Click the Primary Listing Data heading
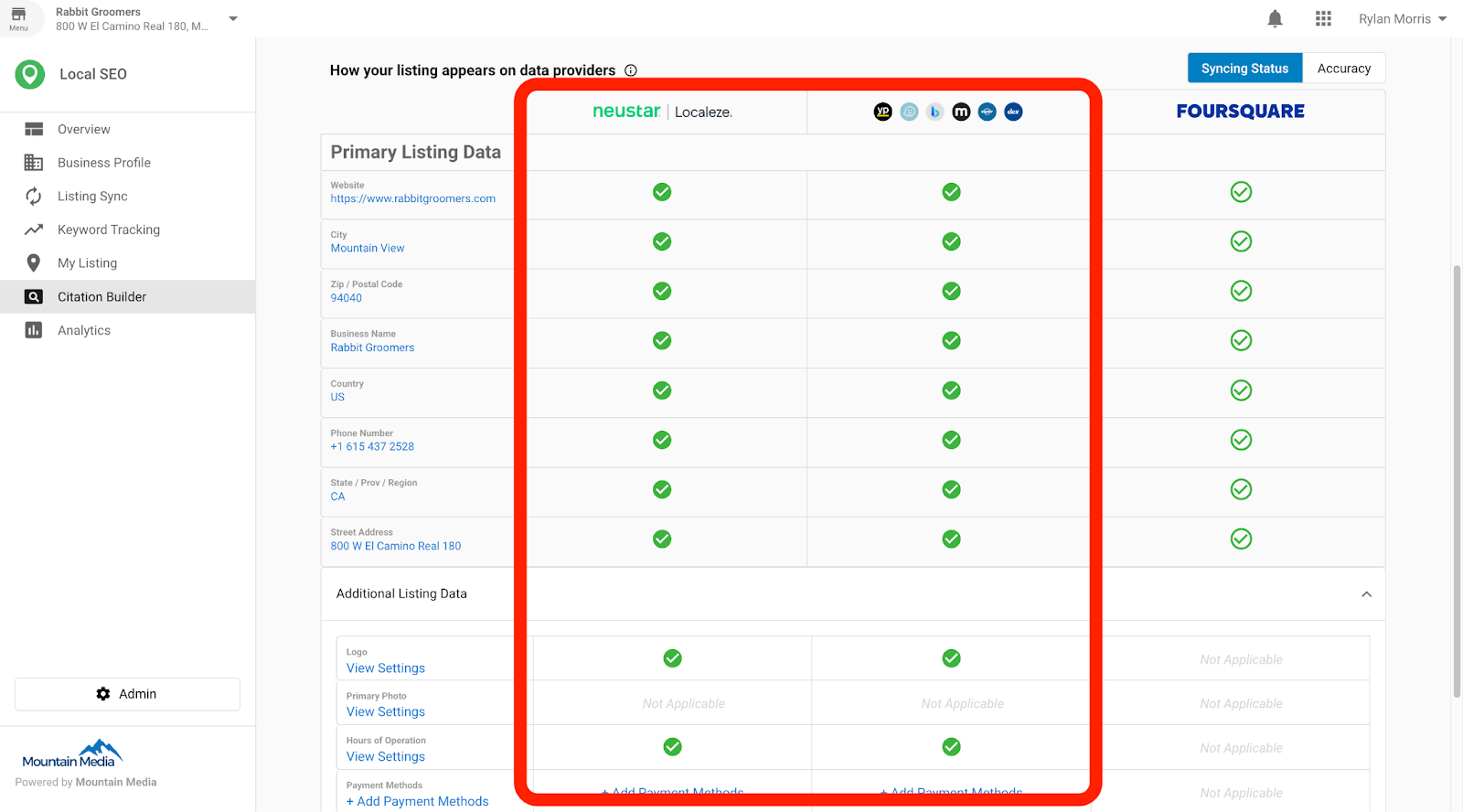This screenshot has width=1463, height=812. [415, 152]
